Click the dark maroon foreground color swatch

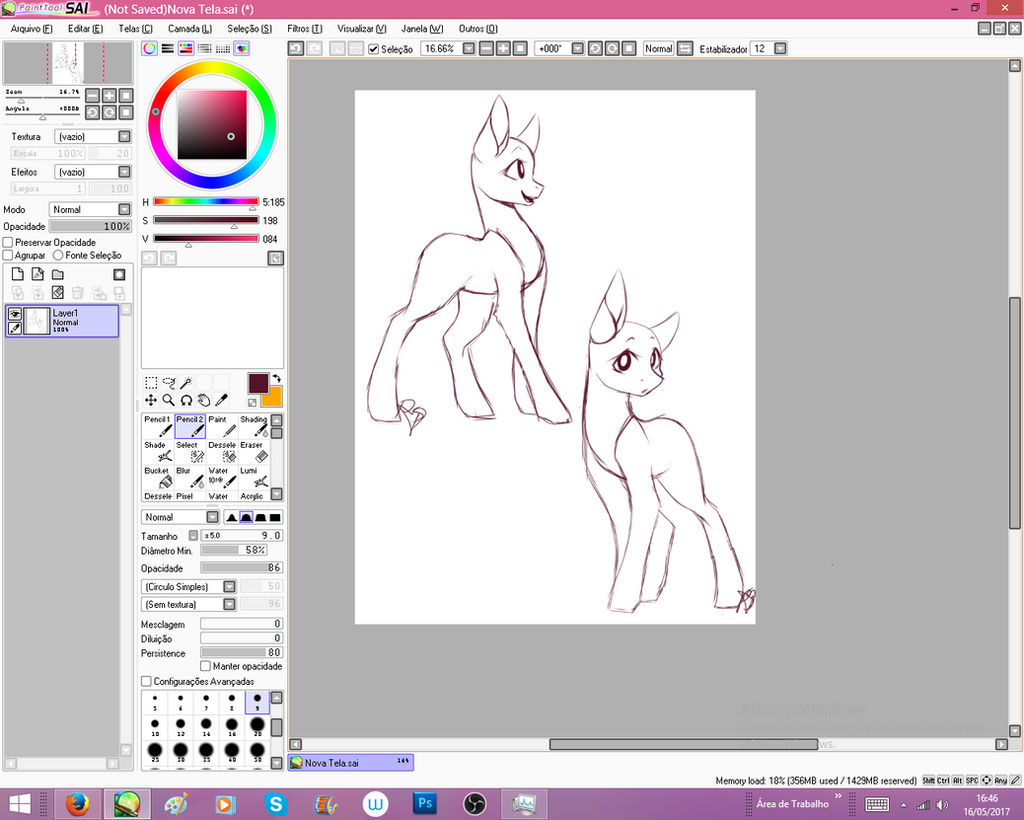coord(258,383)
